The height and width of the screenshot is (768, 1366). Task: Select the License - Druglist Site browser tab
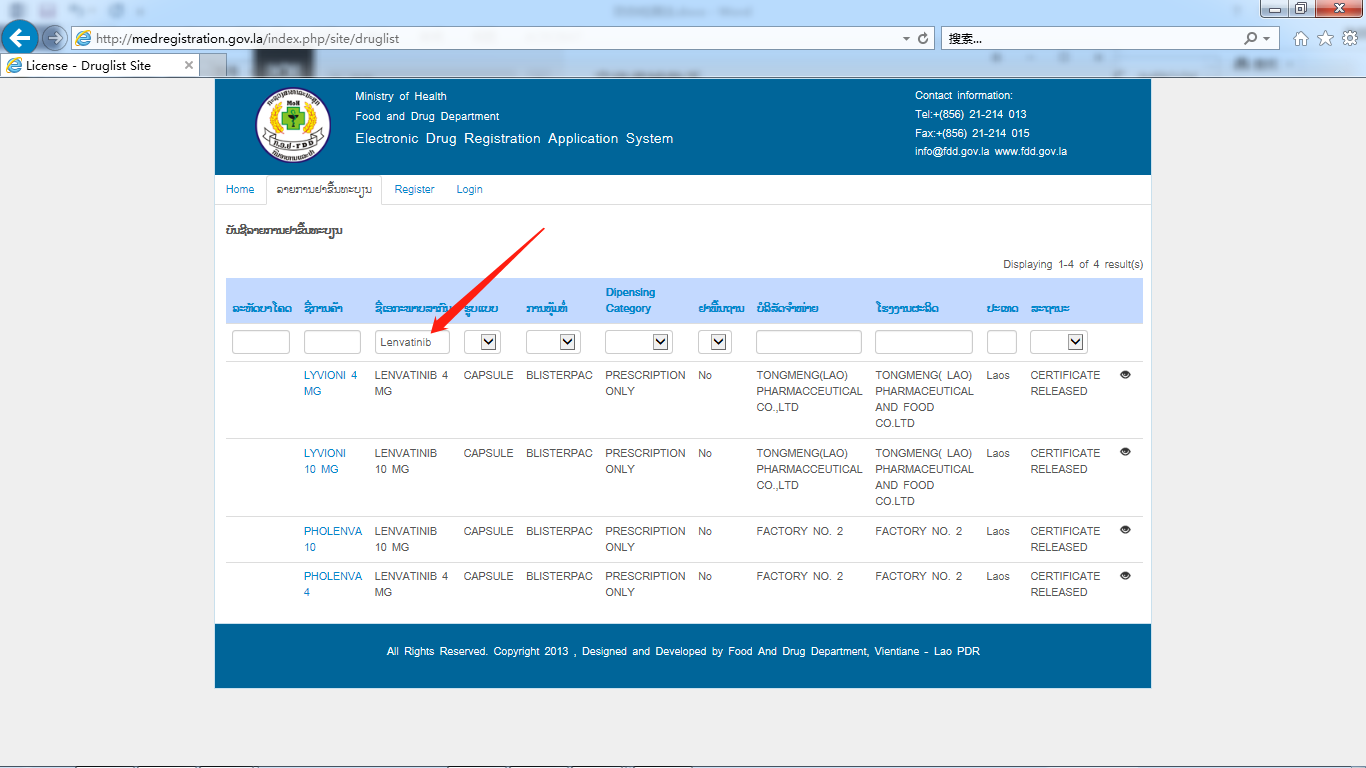(x=90, y=65)
